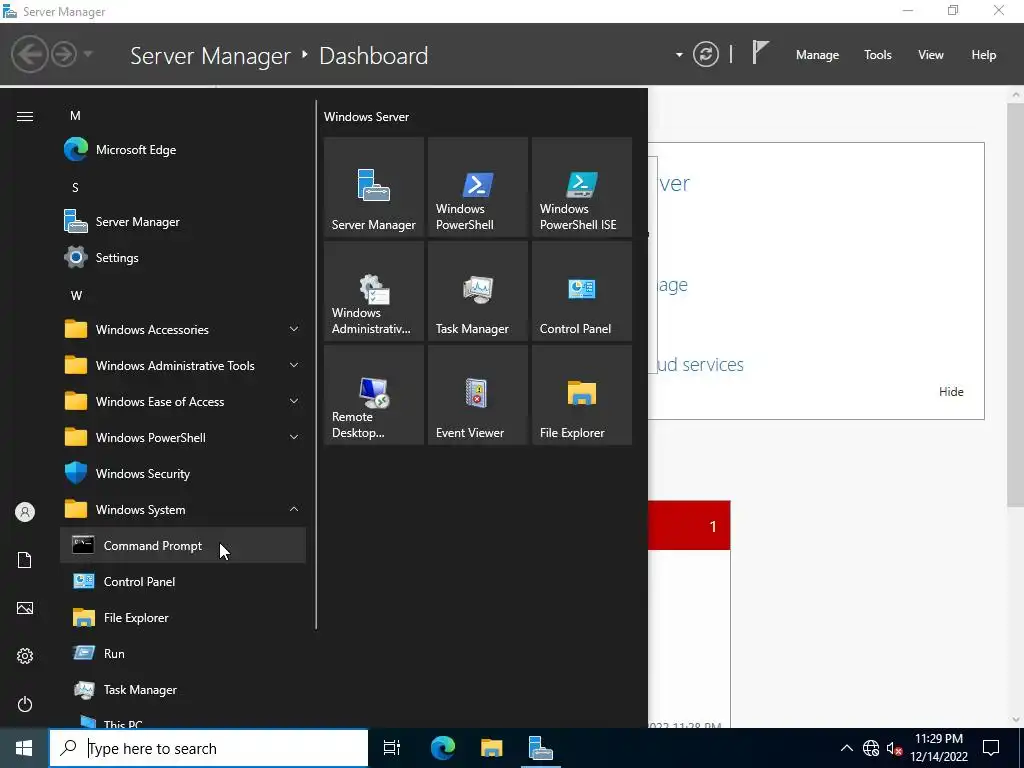The height and width of the screenshot is (768, 1024).
Task: Click the taskbar search box
Action: (209, 748)
